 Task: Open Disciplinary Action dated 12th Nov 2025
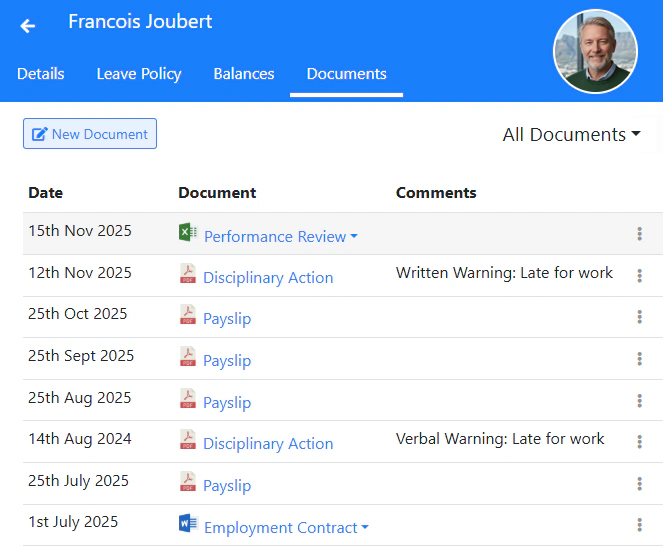(268, 277)
